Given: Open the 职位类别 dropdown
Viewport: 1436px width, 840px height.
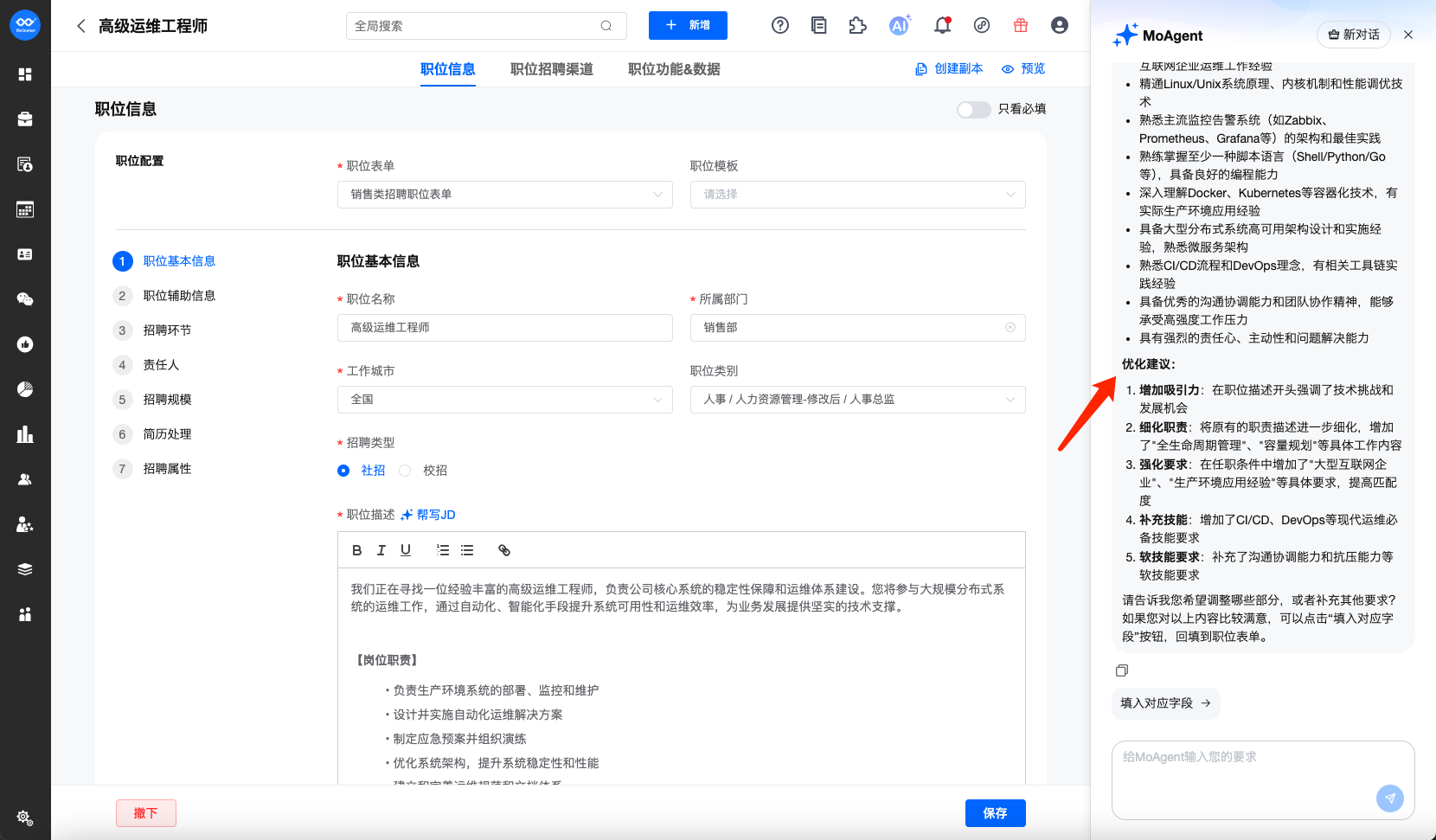Looking at the screenshot, I should coord(858,400).
